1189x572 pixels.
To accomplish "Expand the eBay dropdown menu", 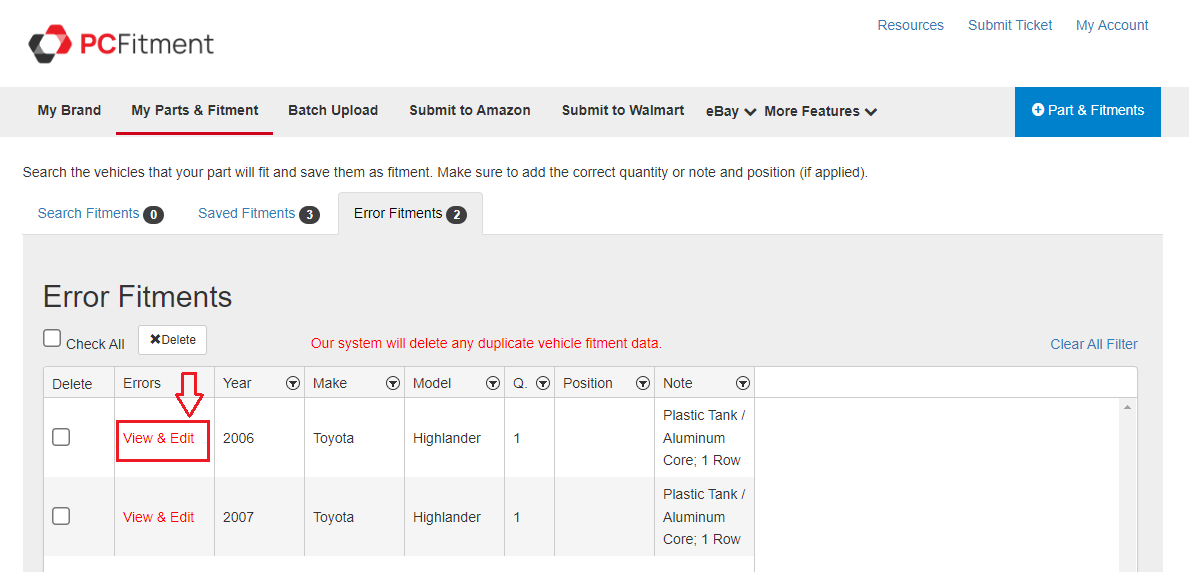I will [731, 111].
